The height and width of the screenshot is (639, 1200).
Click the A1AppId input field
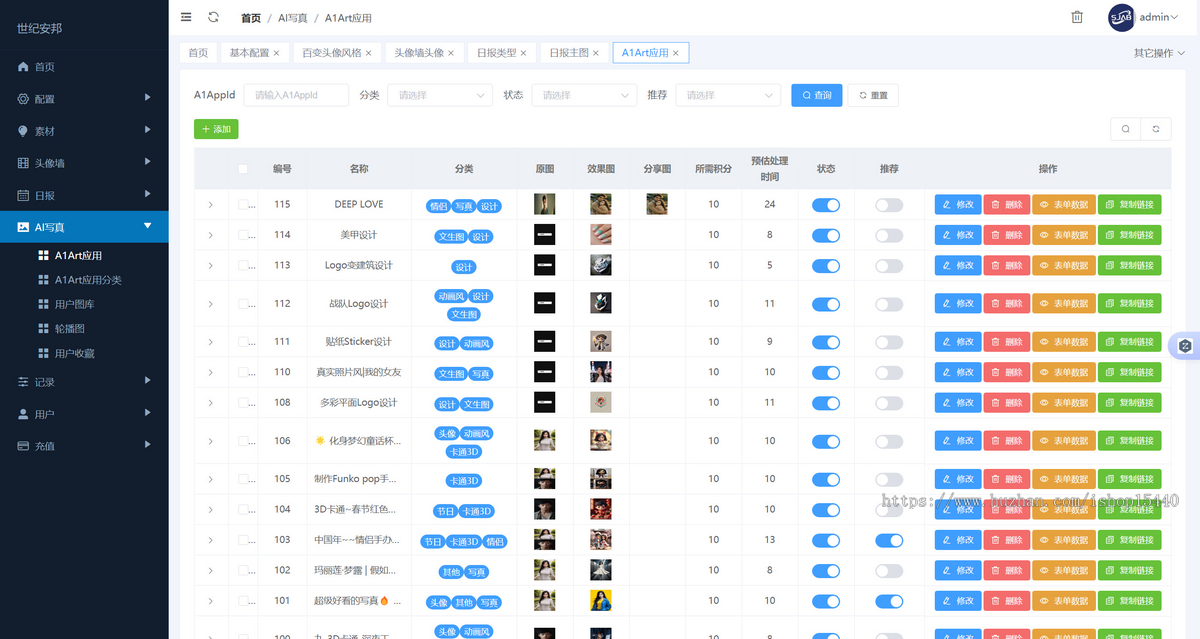coord(296,95)
